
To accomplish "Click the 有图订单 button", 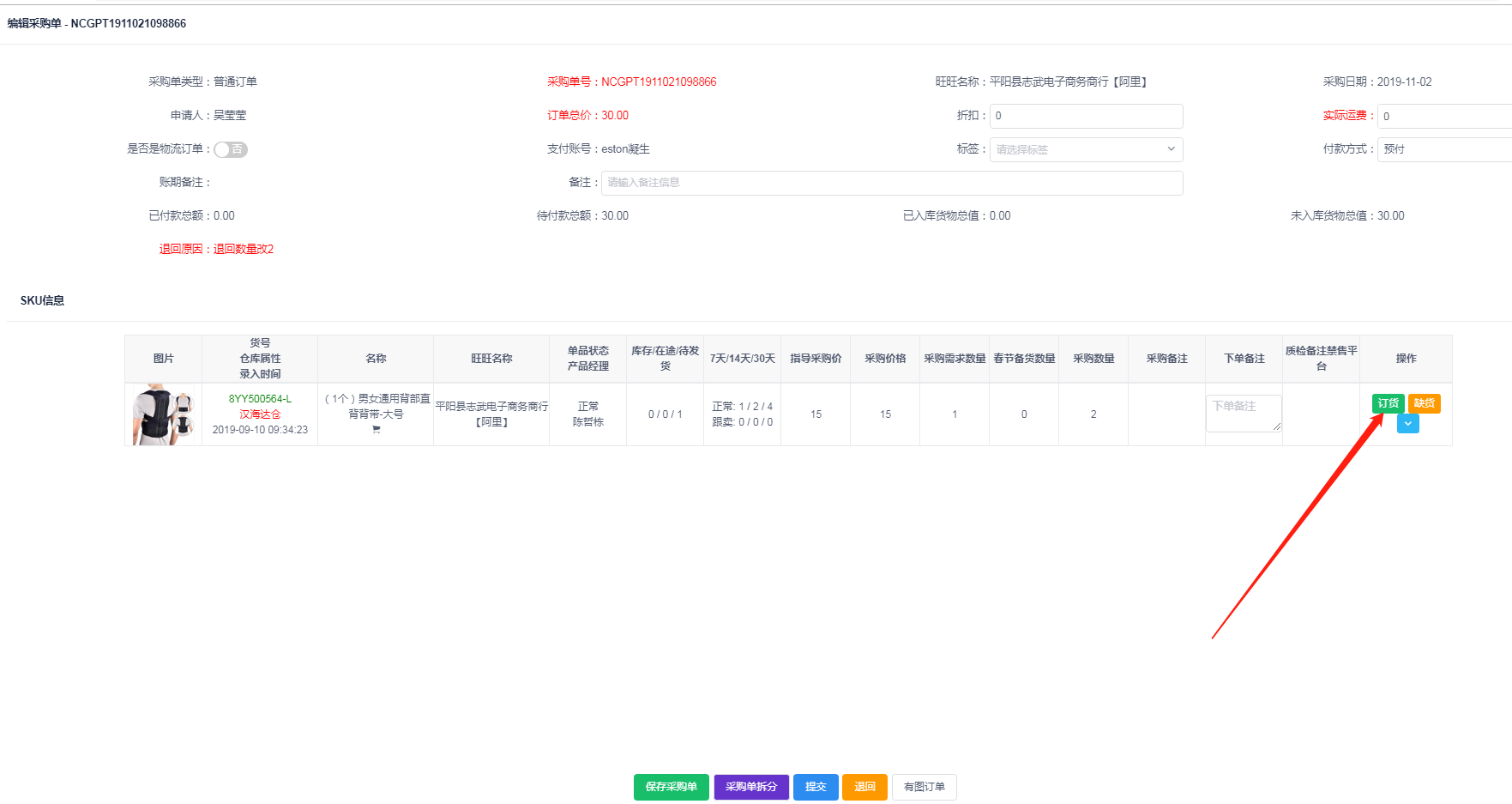I will pyautogui.click(x=924, y=787).
